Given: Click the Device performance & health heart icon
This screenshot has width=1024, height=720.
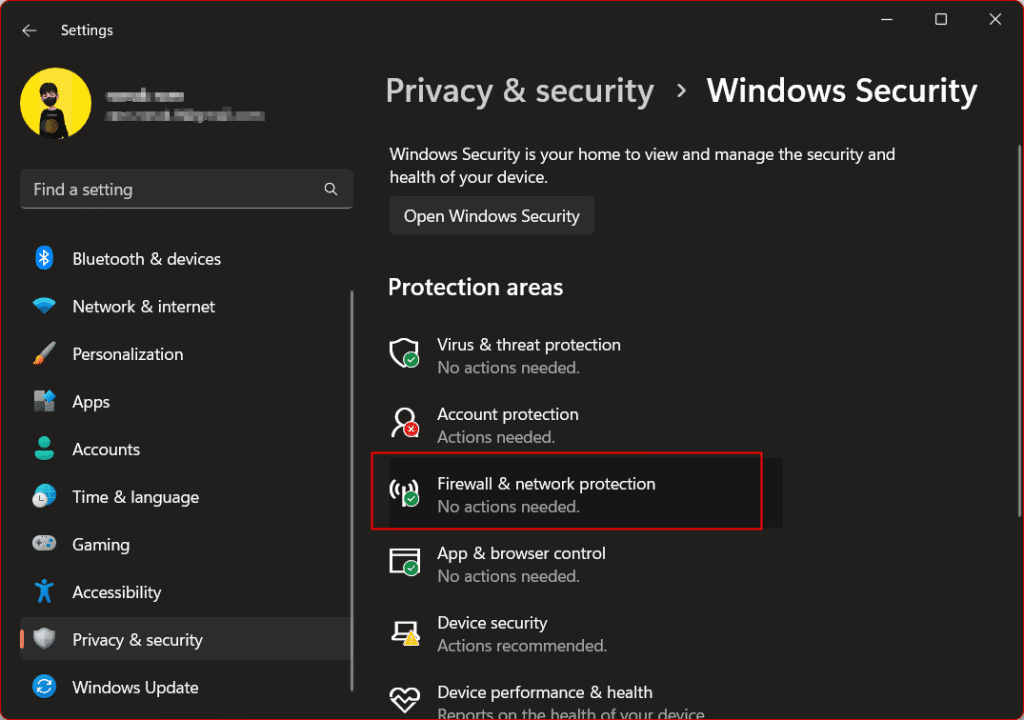Looking at the screenshot, I should click(404, 700).
